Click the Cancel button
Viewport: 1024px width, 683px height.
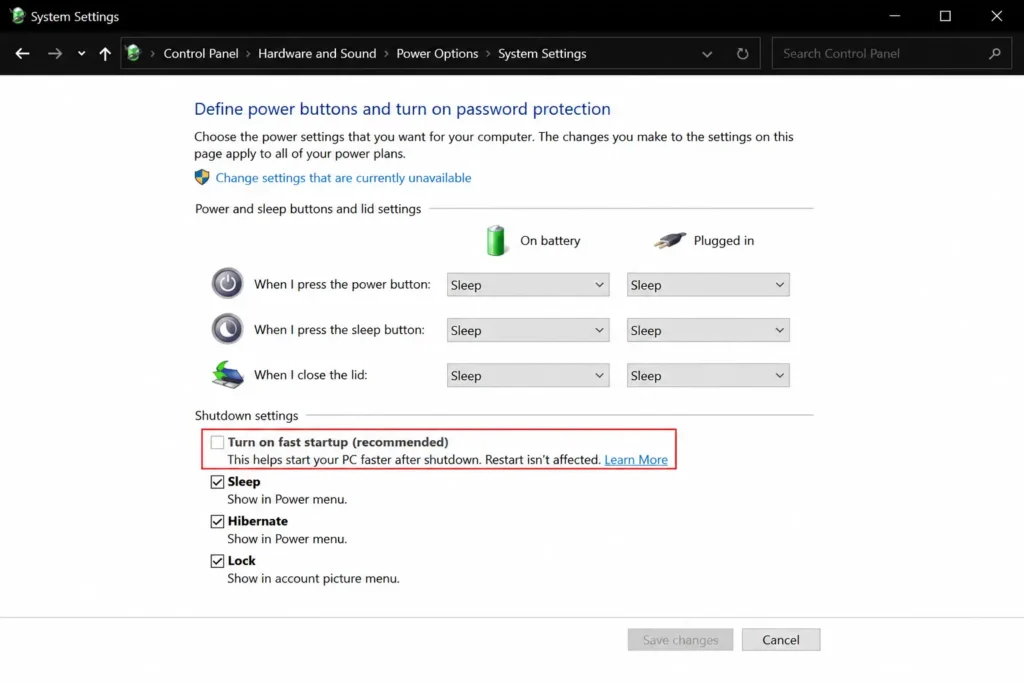(780, 640)
